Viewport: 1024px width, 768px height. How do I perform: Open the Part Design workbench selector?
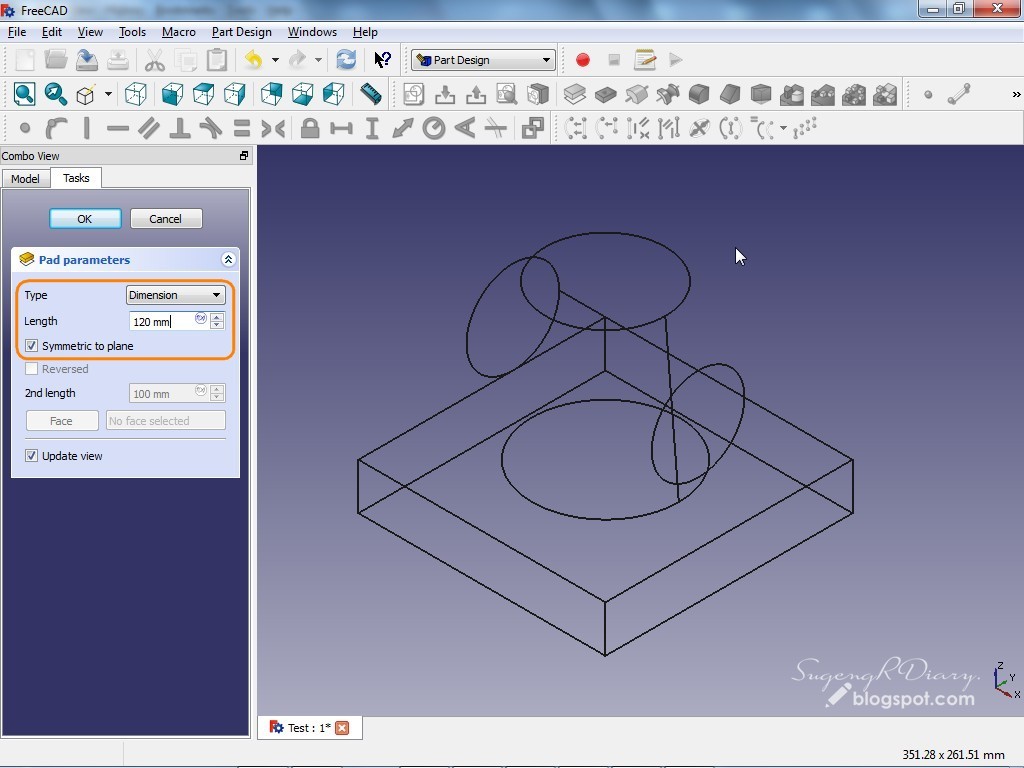pos(482,59)
